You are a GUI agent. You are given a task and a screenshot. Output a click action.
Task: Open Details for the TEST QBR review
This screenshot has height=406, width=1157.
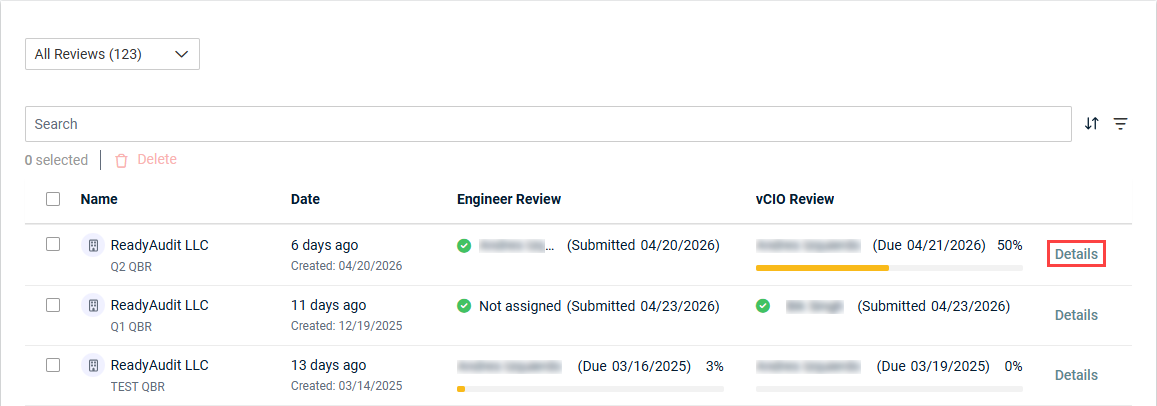click(1076, 375)
